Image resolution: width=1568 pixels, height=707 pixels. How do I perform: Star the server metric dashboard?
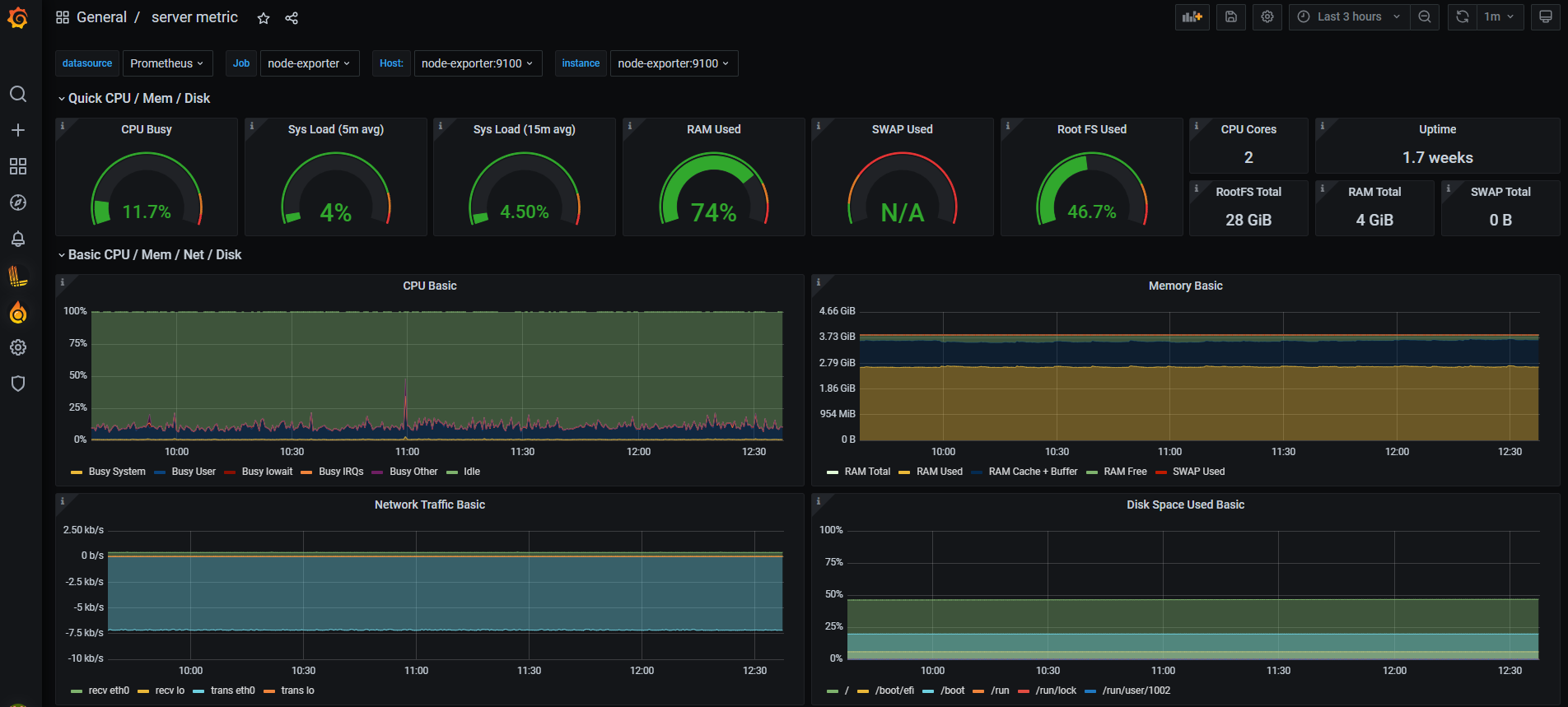coord(264,18)
